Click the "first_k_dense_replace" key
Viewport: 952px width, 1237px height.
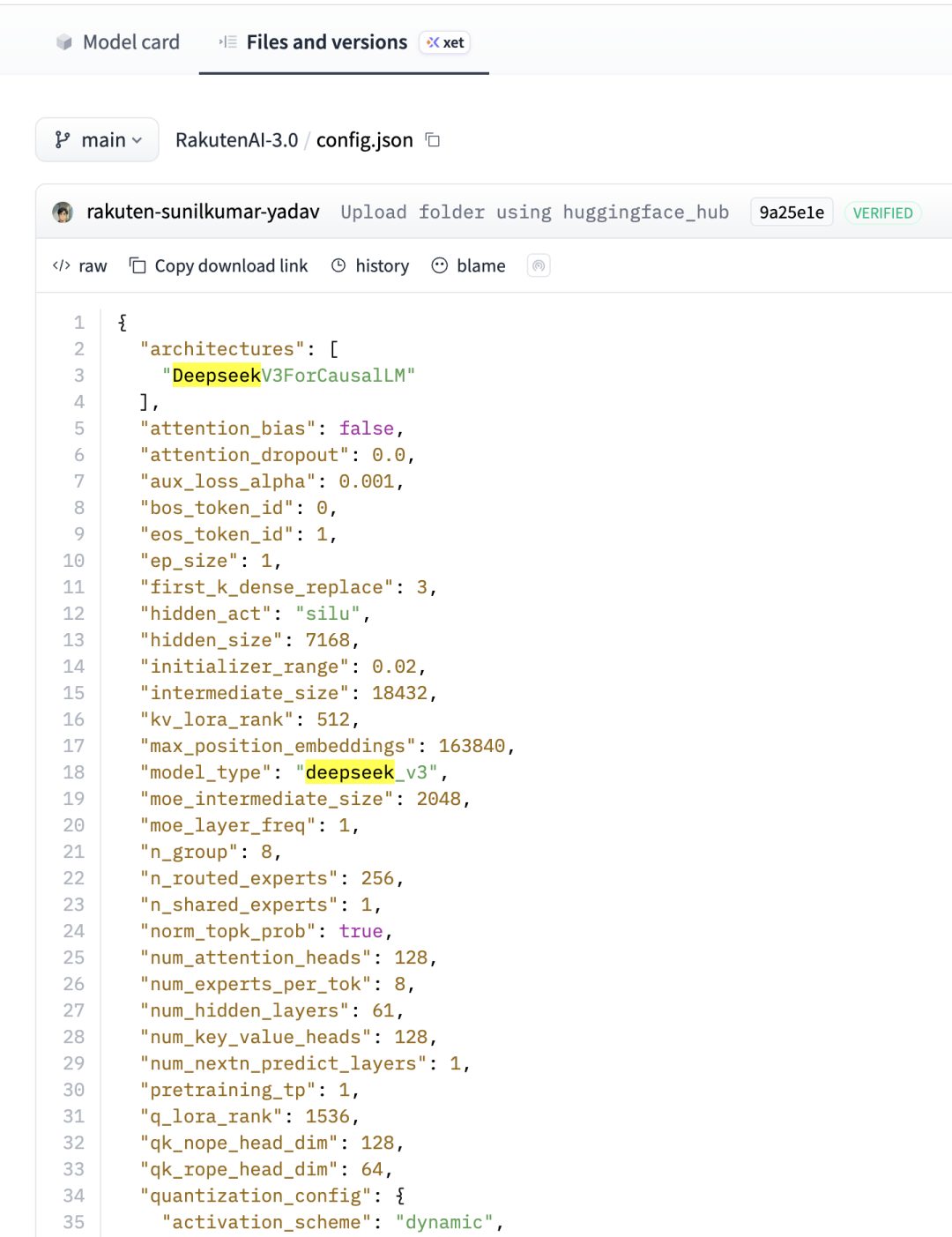click(267, 587)
